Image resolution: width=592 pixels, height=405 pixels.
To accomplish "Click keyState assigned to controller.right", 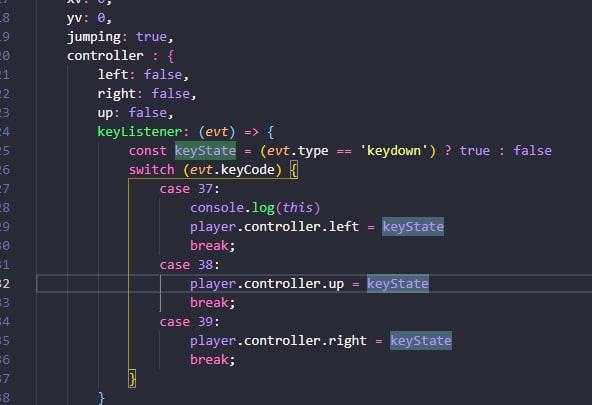I will pyautogui.click(x=421, y=340).
